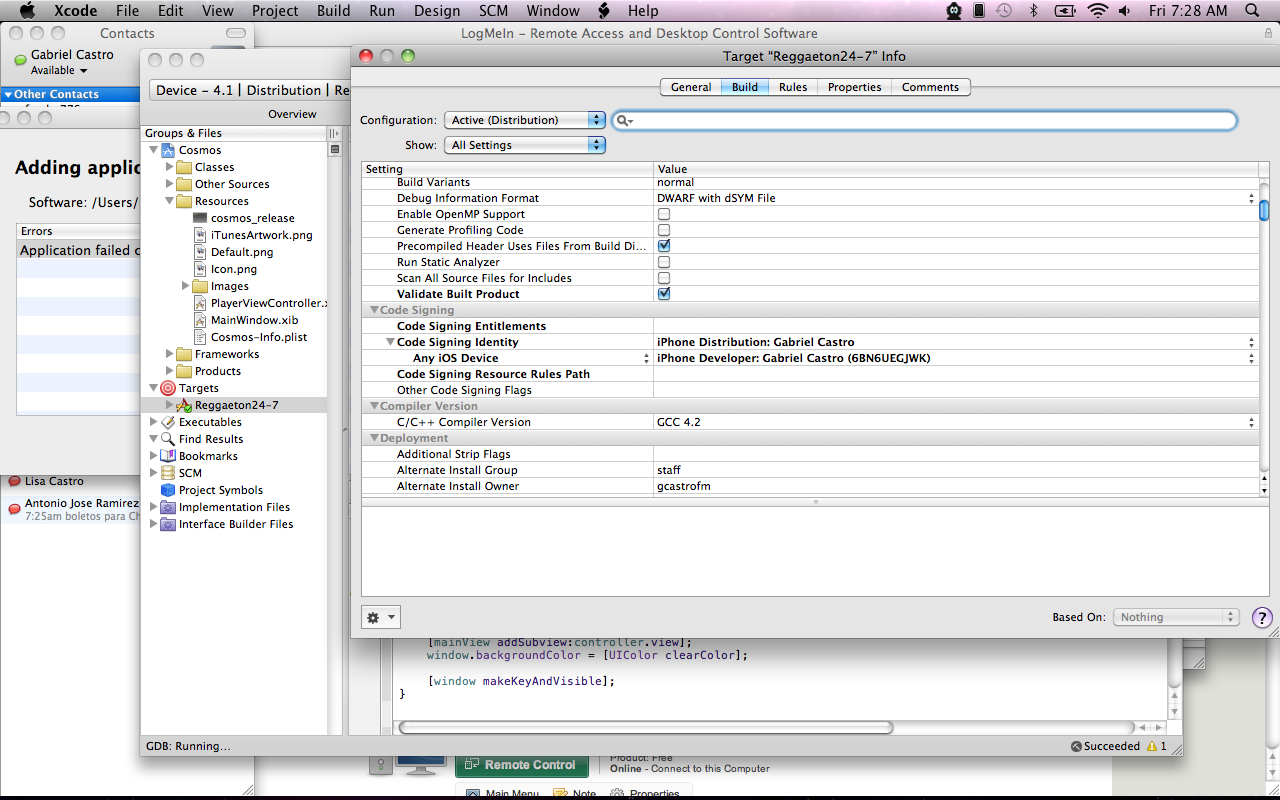Select the Reggaeton24-7 target icon
This screenshot has height=800, width=1280.
tap(183, 405)
